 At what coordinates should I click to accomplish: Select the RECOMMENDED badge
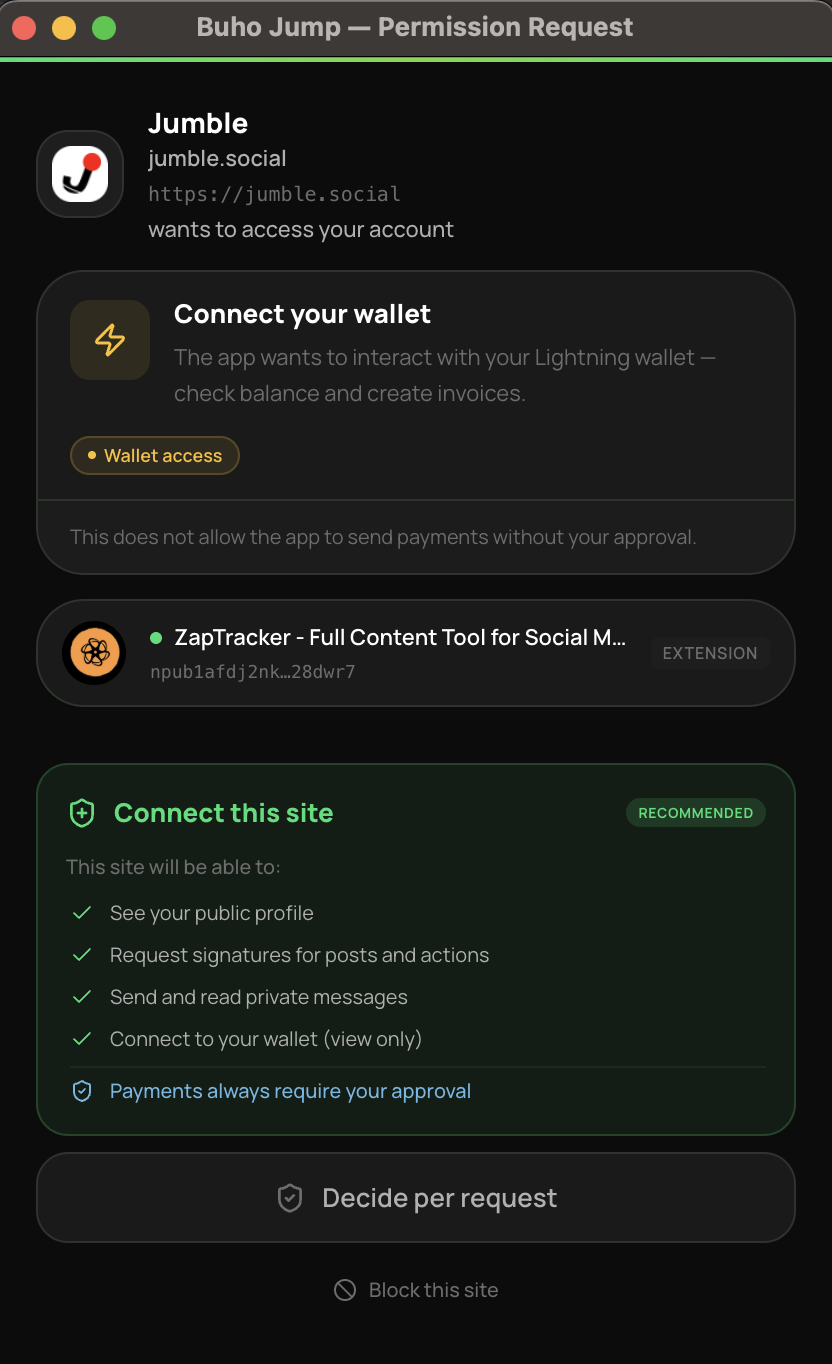pos(695,812)
